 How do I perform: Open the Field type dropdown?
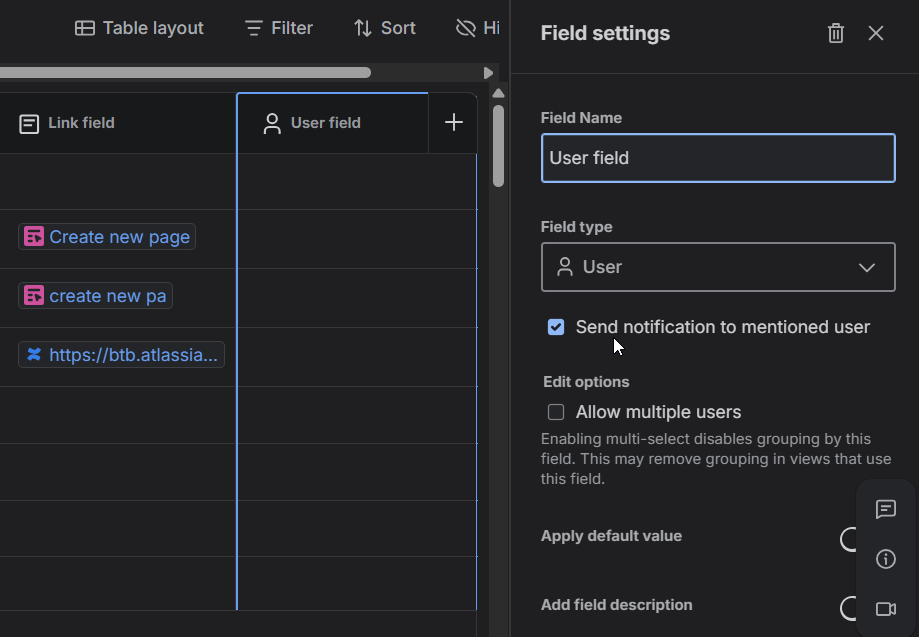coord(717,267)
